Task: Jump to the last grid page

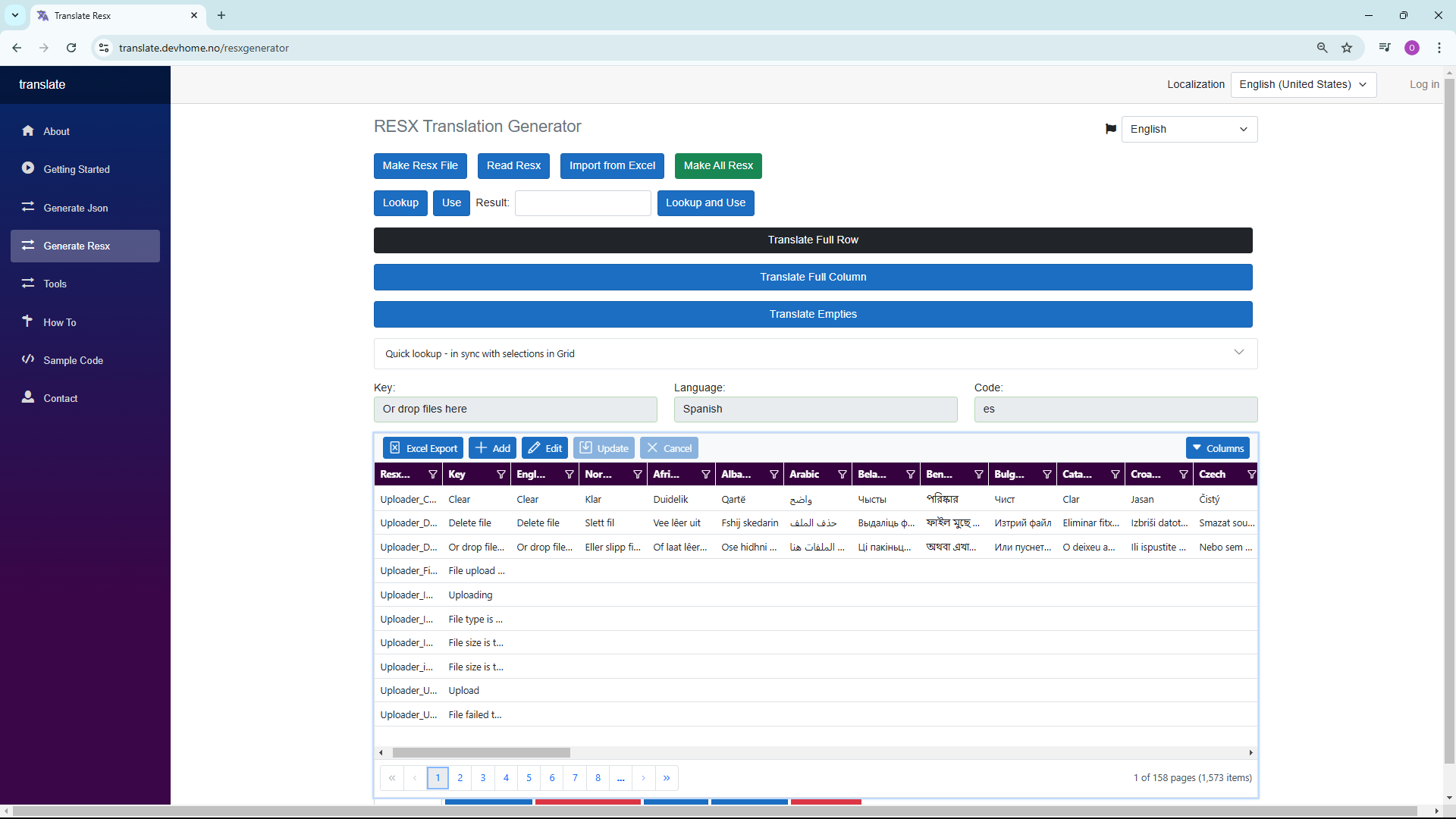Action: (x=667, y=778)
